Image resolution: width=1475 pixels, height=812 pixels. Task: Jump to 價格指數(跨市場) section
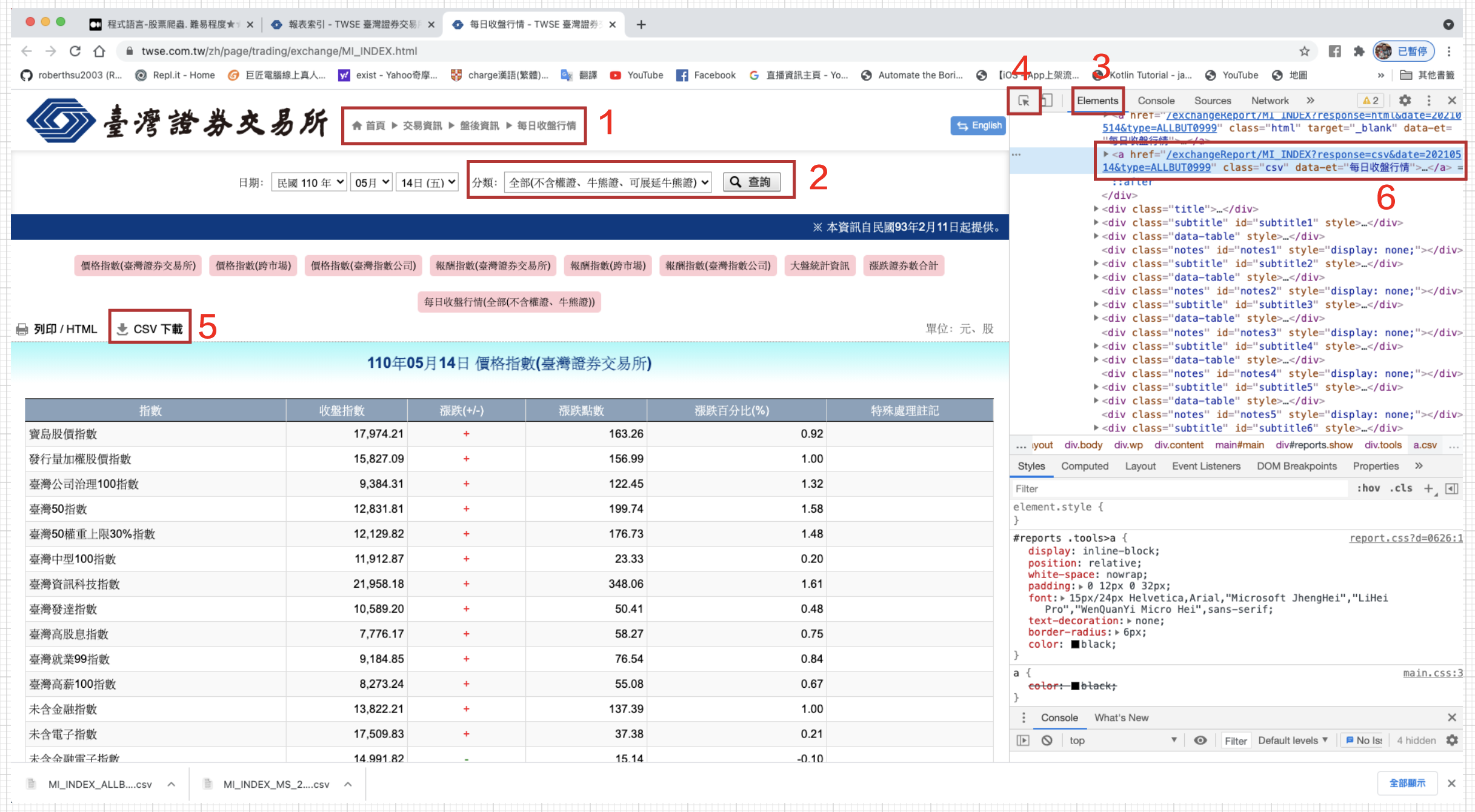tap(253, 265)
